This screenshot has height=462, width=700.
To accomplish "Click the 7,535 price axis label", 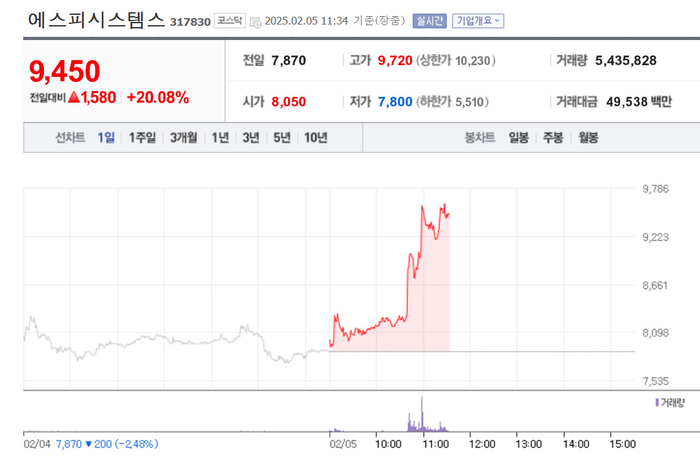I will tap(655, 381).
